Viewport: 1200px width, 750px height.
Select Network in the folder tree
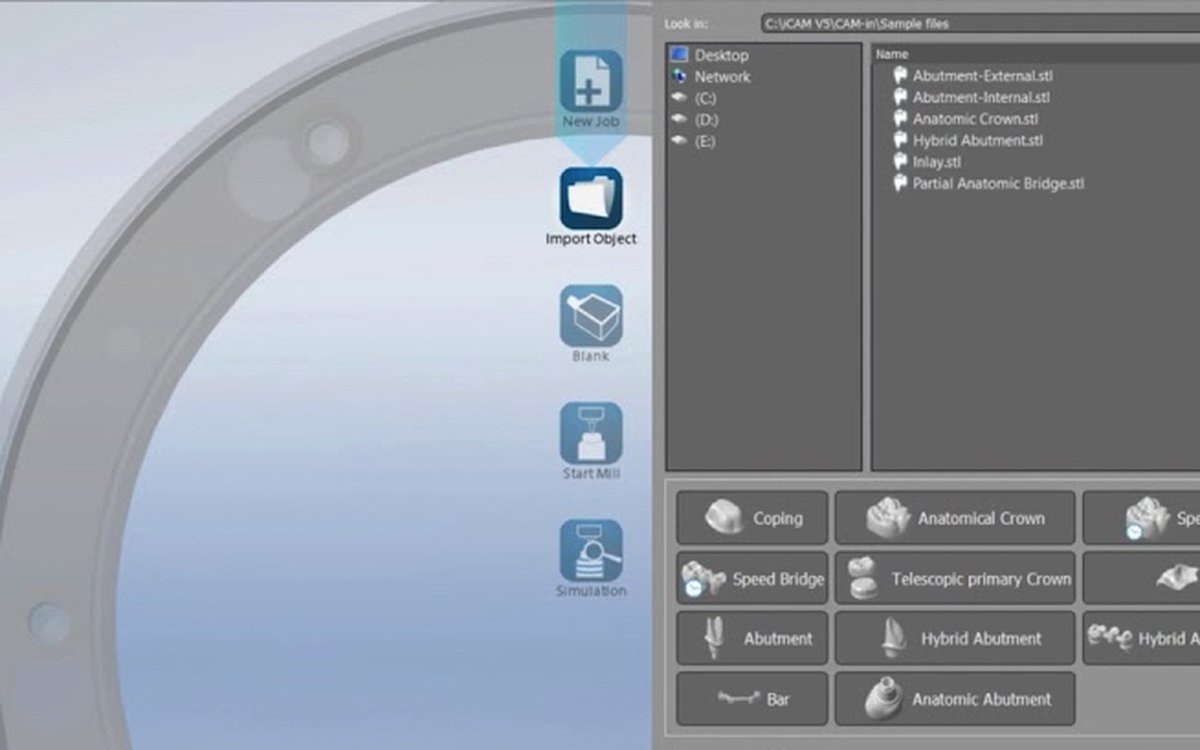(722, 76)
